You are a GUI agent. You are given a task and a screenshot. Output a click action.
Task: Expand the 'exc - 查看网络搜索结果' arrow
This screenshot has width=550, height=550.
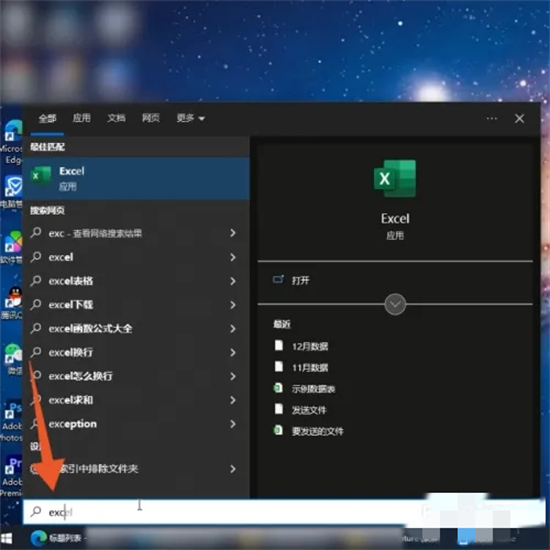coord(233,233)
